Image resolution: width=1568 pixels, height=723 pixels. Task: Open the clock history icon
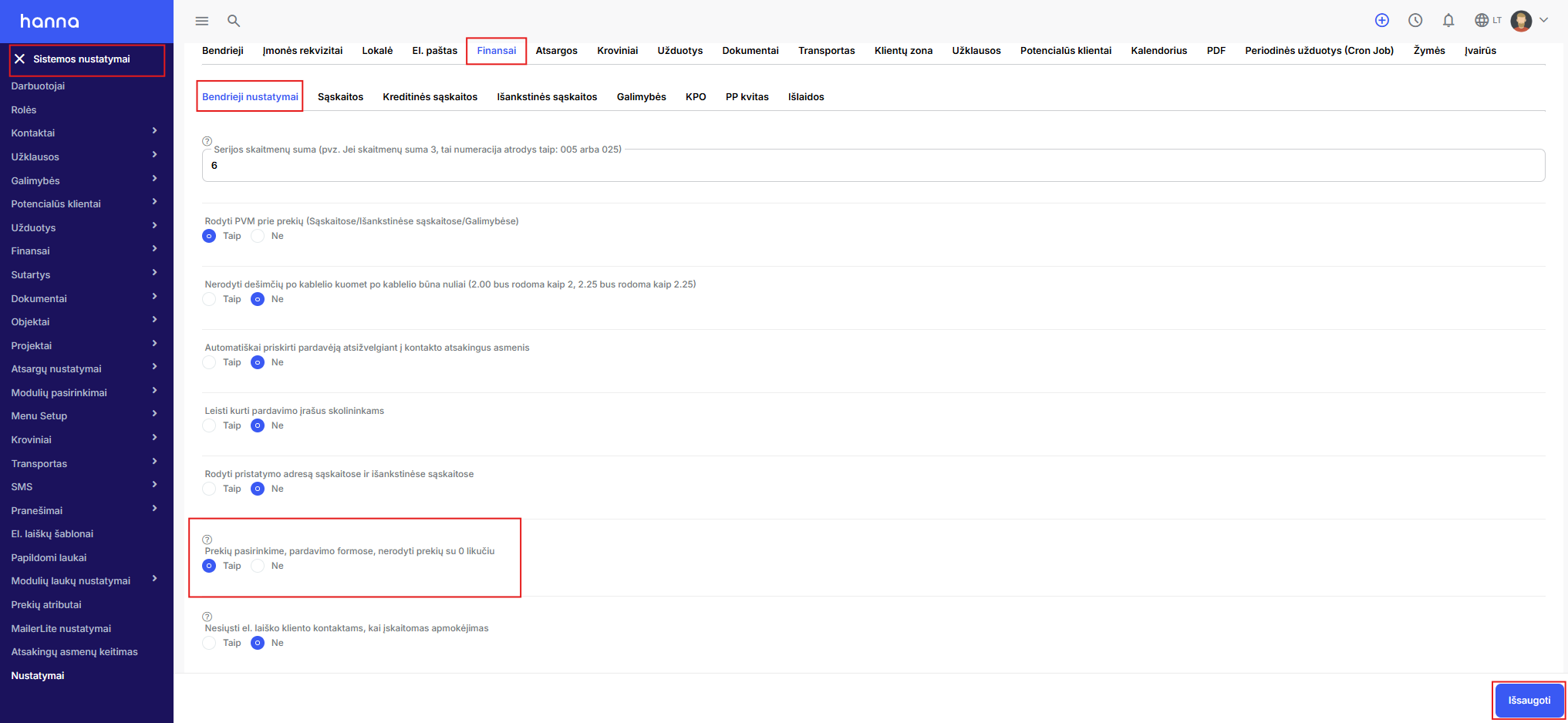(1415, 21)
